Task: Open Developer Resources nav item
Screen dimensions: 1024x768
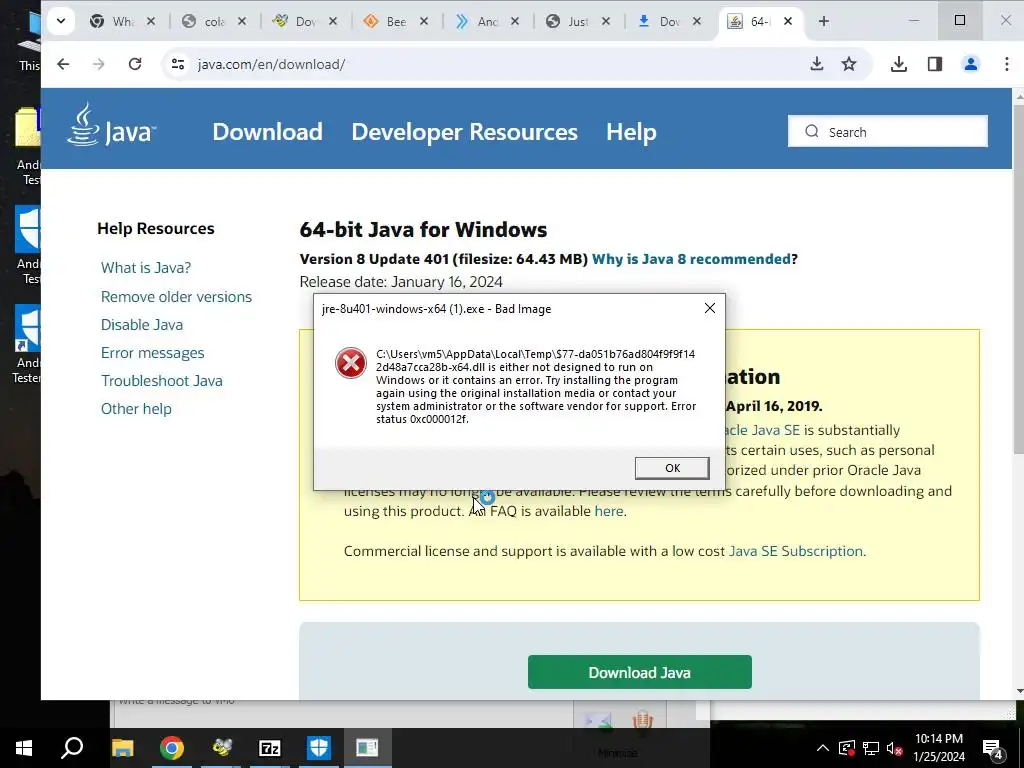Action: (464, 132)
